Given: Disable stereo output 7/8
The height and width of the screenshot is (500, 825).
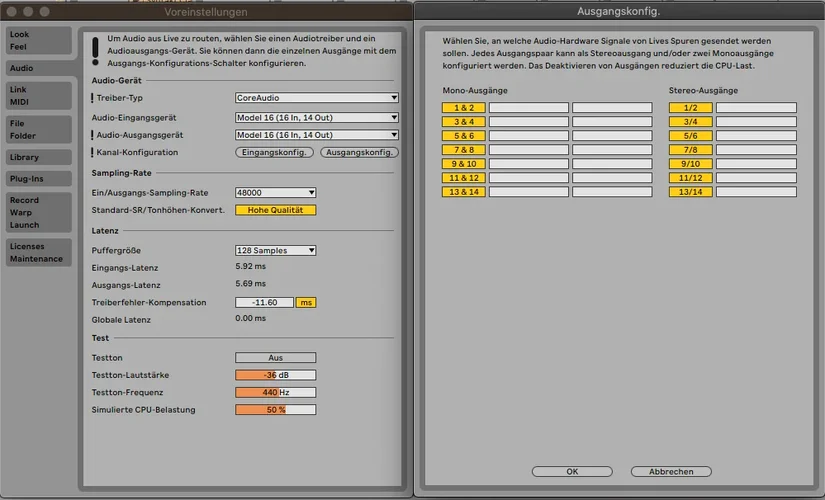Looking at the screenshot, I should tap(690, 150).
